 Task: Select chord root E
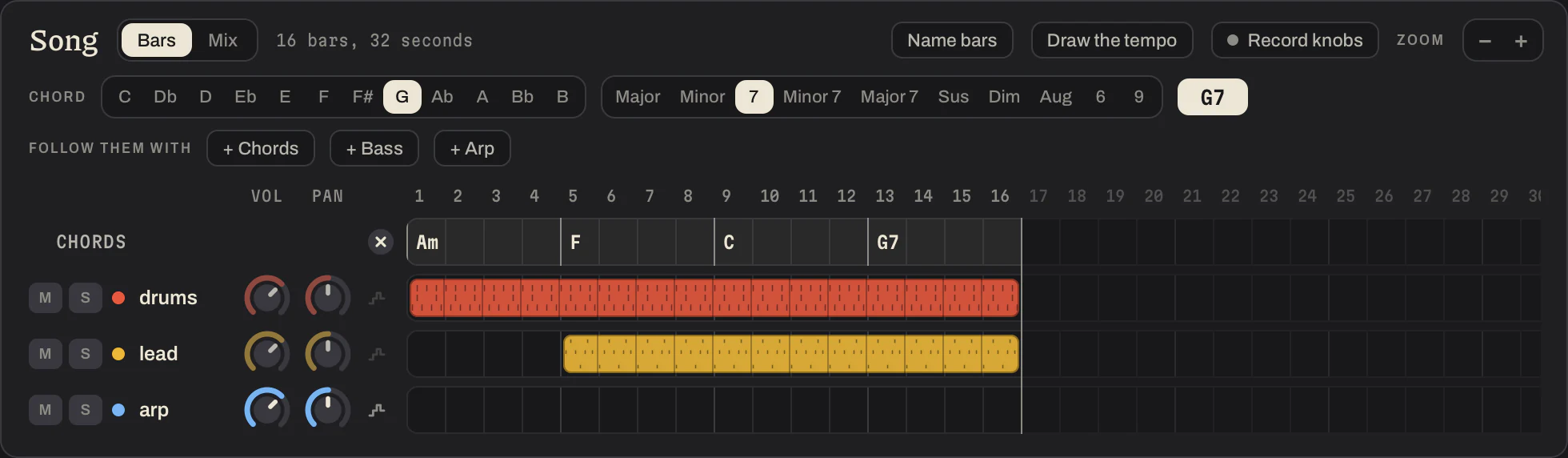[285, 97]
